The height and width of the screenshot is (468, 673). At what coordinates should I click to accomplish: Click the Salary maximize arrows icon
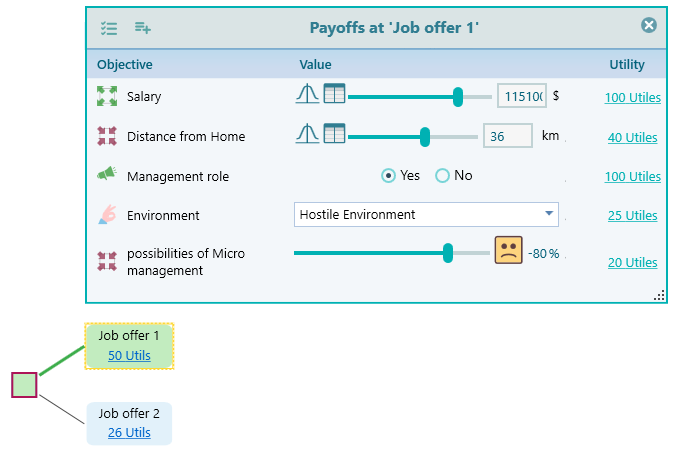(107, 97)
